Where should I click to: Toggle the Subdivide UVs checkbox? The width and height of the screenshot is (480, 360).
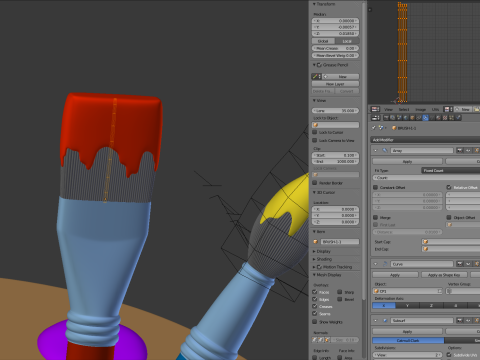pyautogui.click(x=449, y=355)
